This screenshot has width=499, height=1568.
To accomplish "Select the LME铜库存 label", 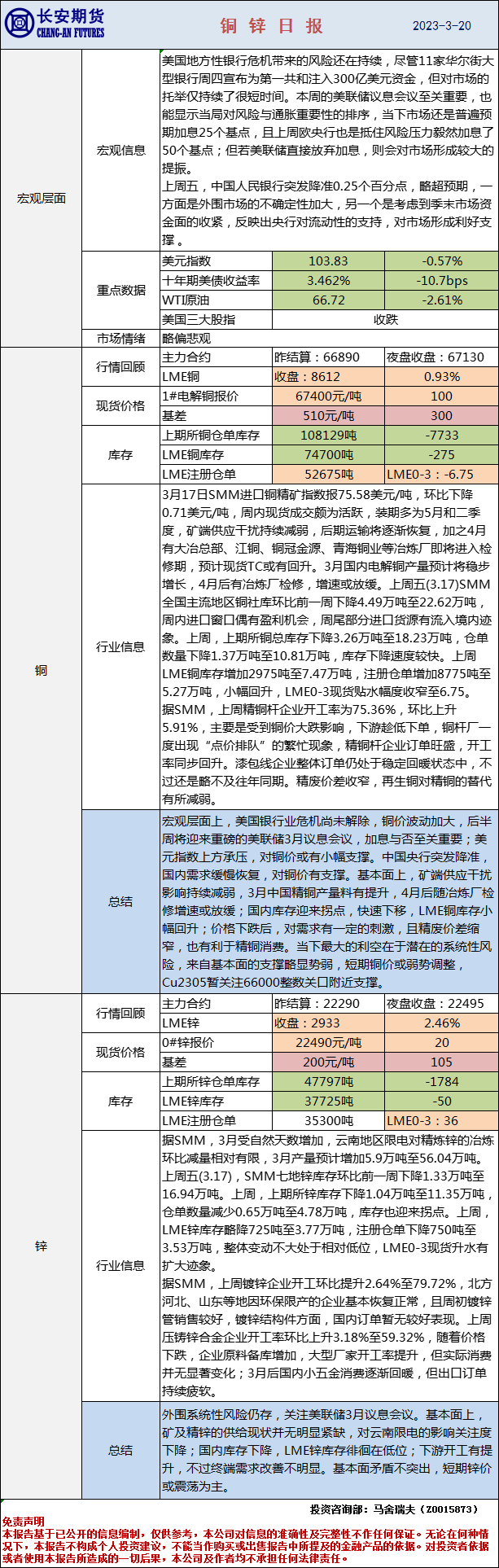I will (x=216, y=454).
